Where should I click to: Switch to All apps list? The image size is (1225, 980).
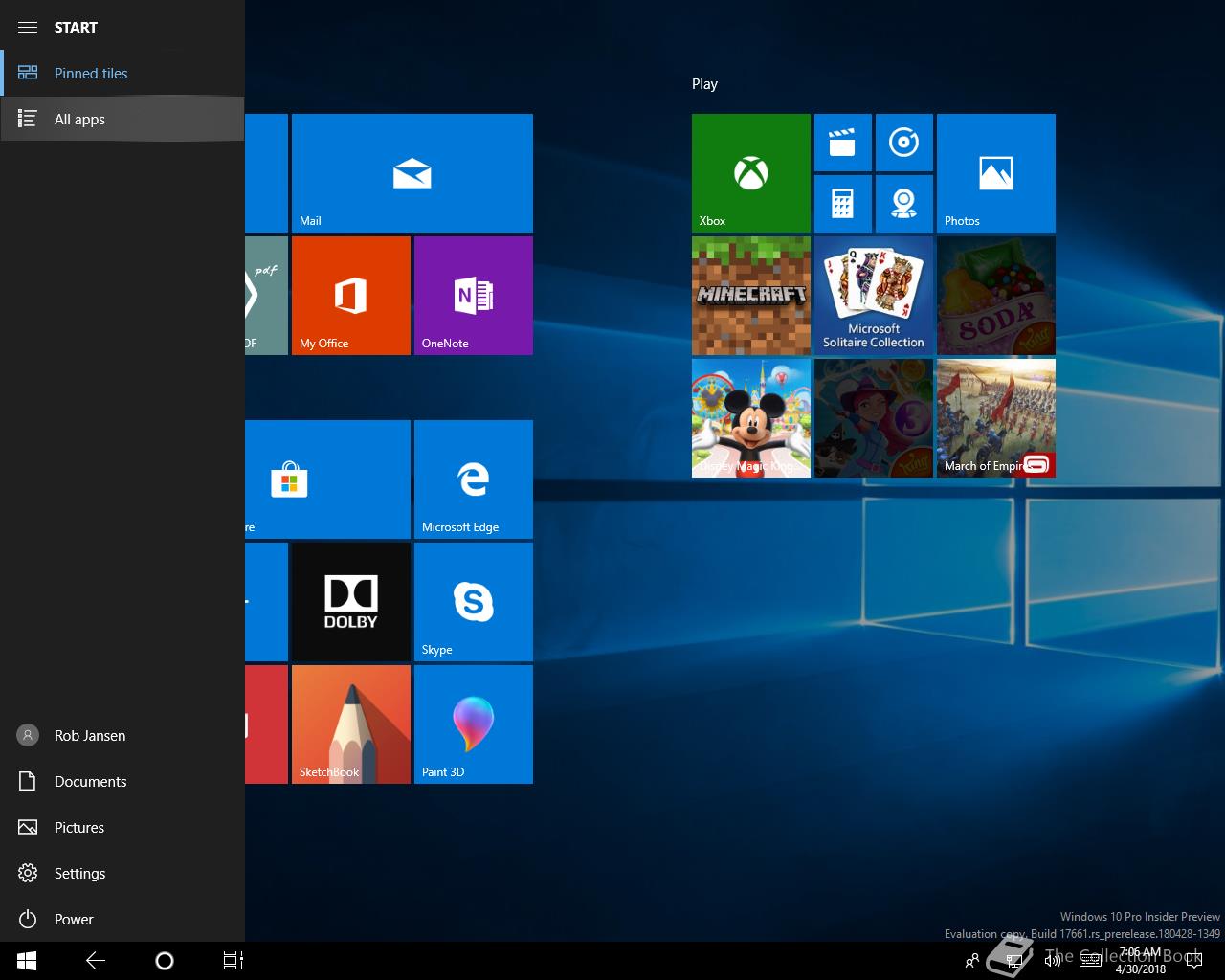tap(122, 119)
